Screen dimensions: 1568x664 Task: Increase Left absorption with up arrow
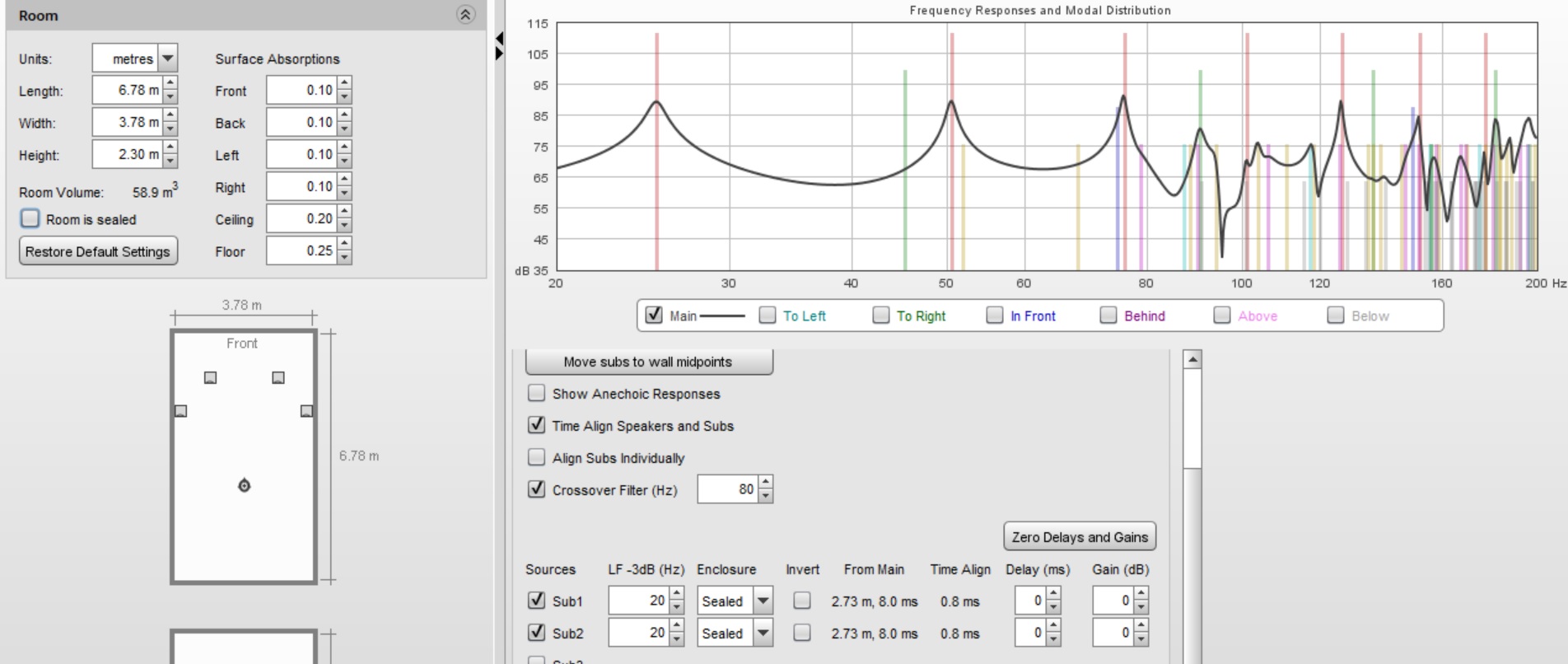344,147
